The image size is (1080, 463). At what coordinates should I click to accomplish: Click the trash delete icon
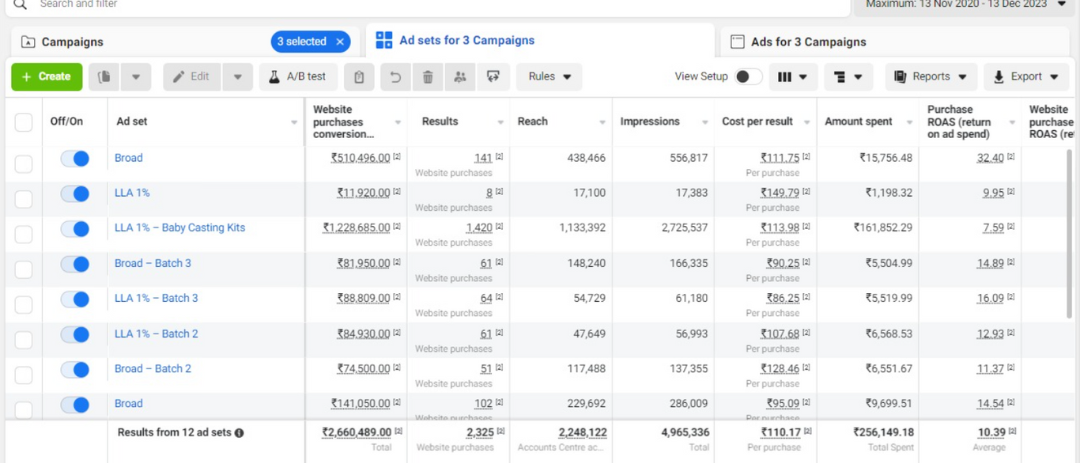click(428, 77)
